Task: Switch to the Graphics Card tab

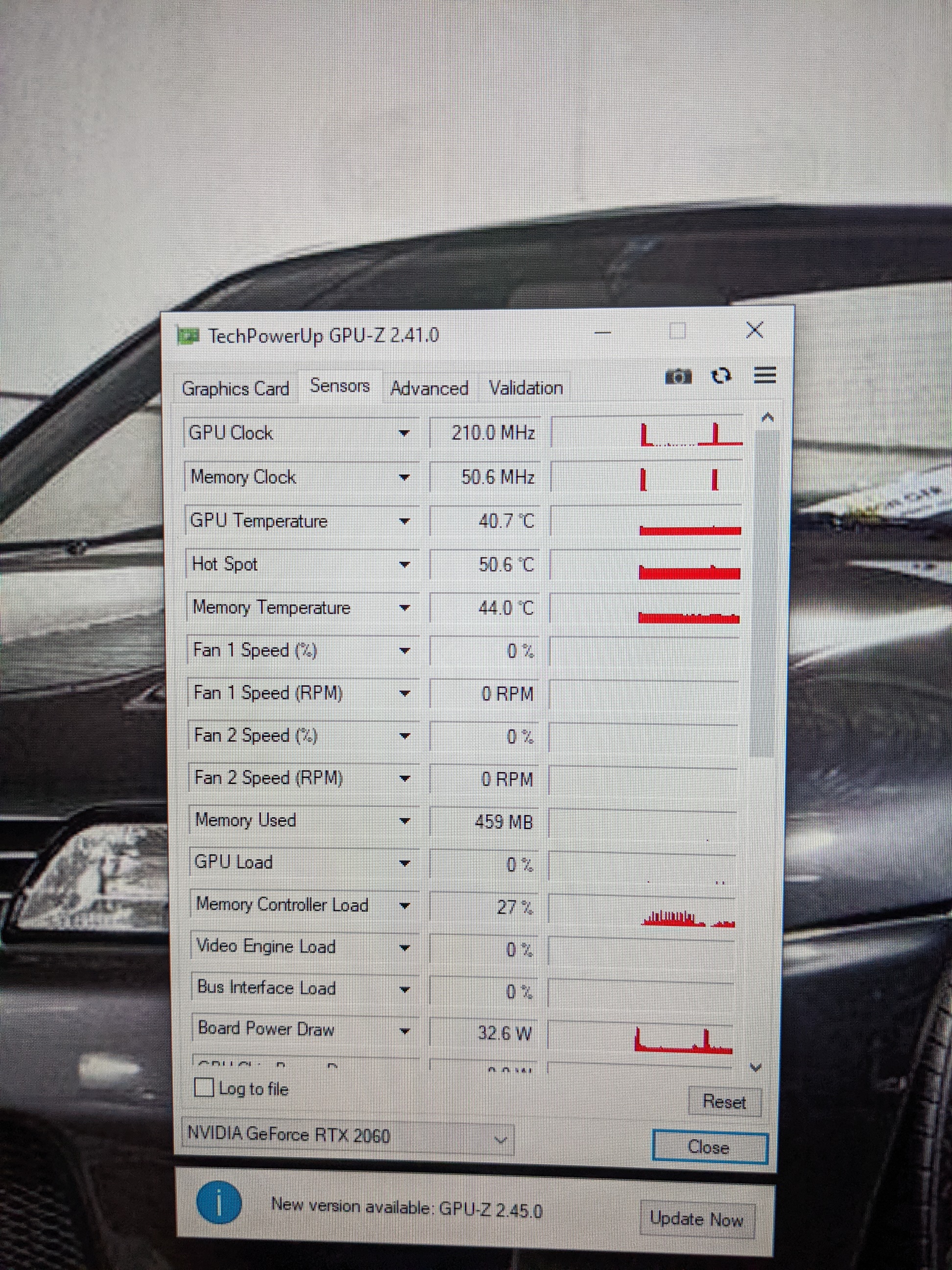Action: tap(235, 389)
